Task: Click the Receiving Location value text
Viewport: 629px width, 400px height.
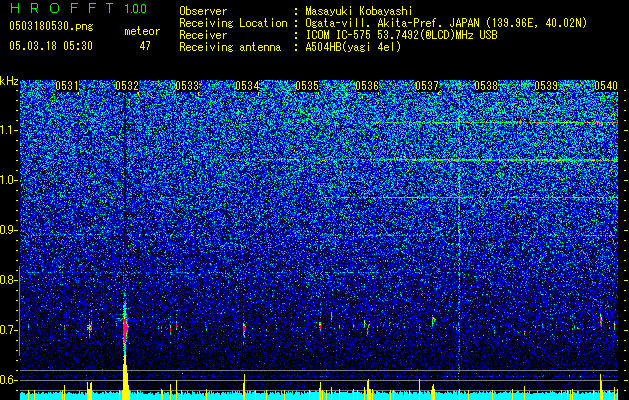Action: point(446,23)
